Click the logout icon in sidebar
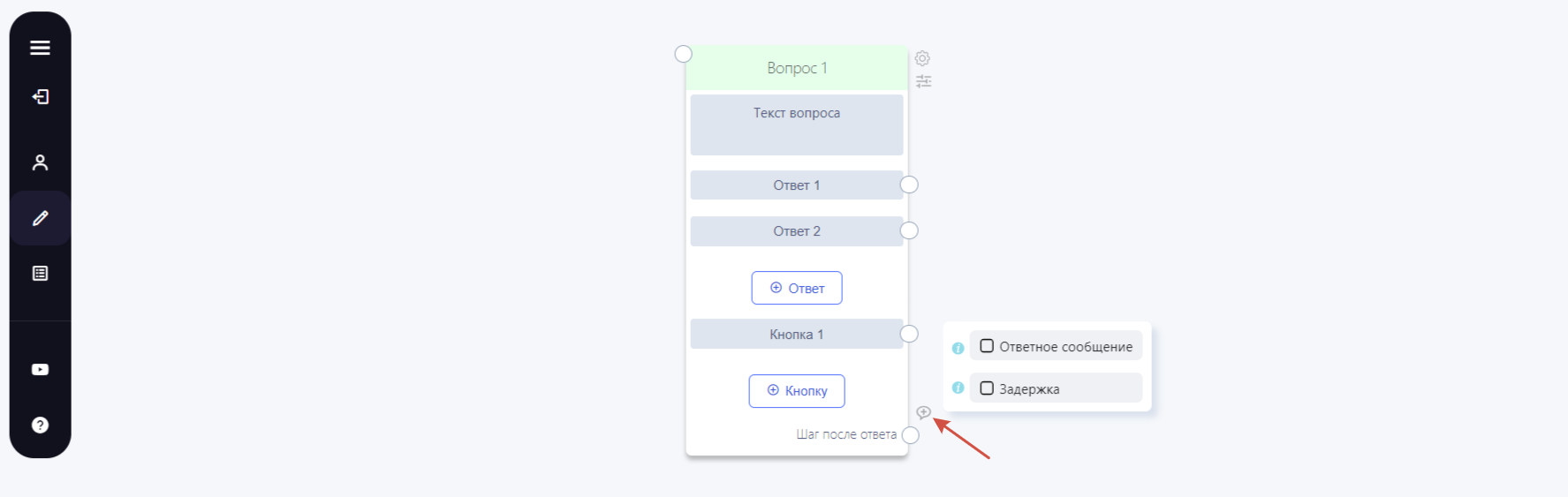Image resolution: width=1568 pixels, height=497 pixels. tap(40, 96)
